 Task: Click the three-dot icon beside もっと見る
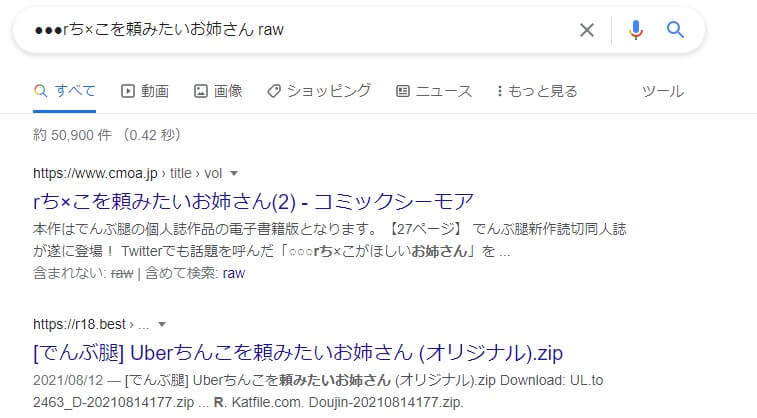coord(500,91)
